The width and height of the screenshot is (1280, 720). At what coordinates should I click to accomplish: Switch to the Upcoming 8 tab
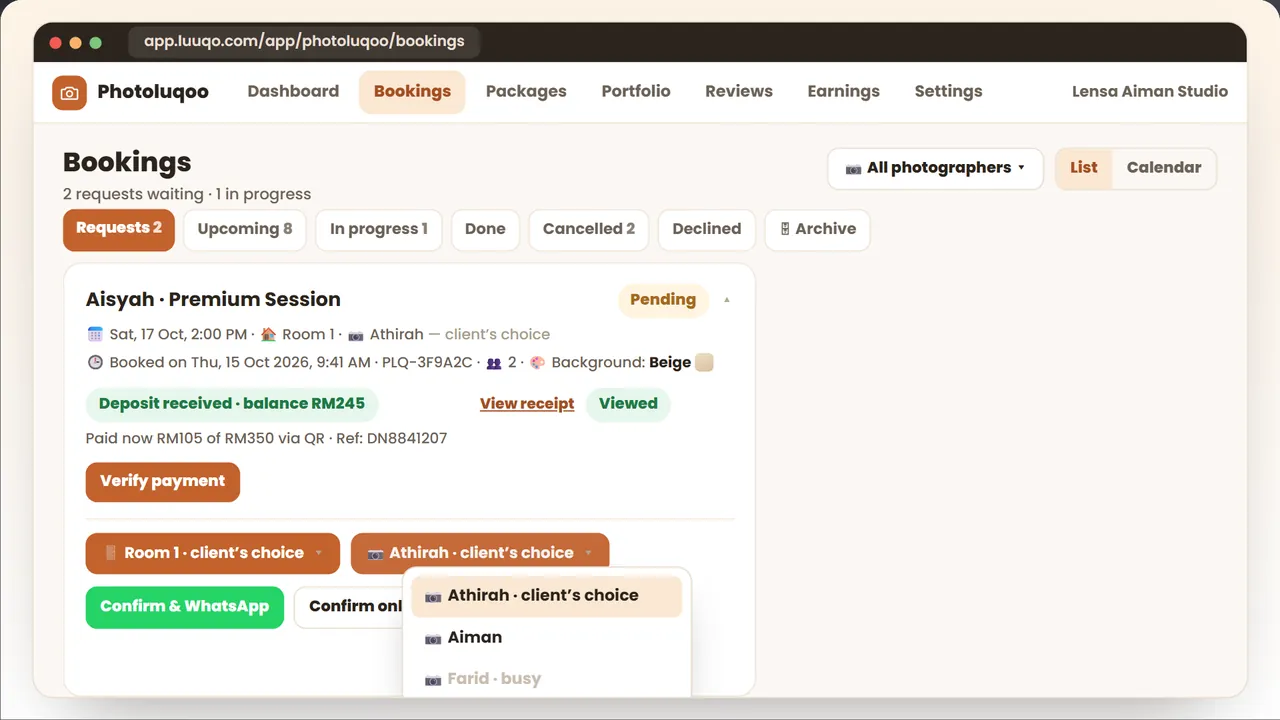(x=245, y=229)
